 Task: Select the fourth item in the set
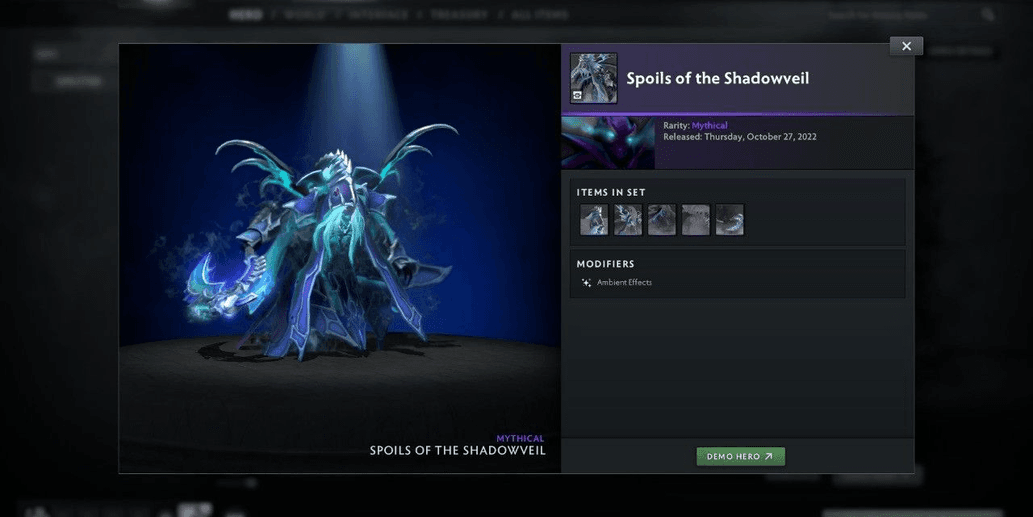pyautogui.click(x=696, y=220)
